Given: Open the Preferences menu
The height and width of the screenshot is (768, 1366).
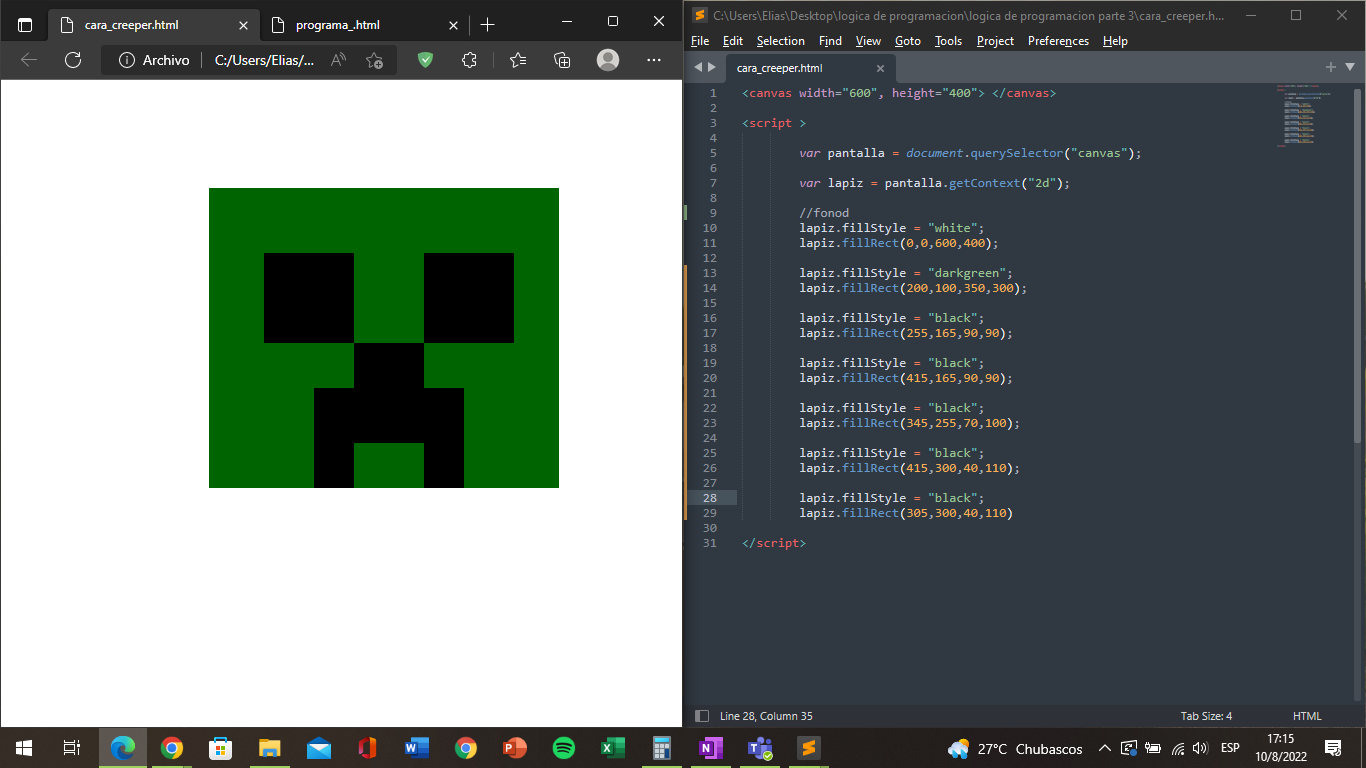Looking at the screenshot, I should tap(1058, 41).
